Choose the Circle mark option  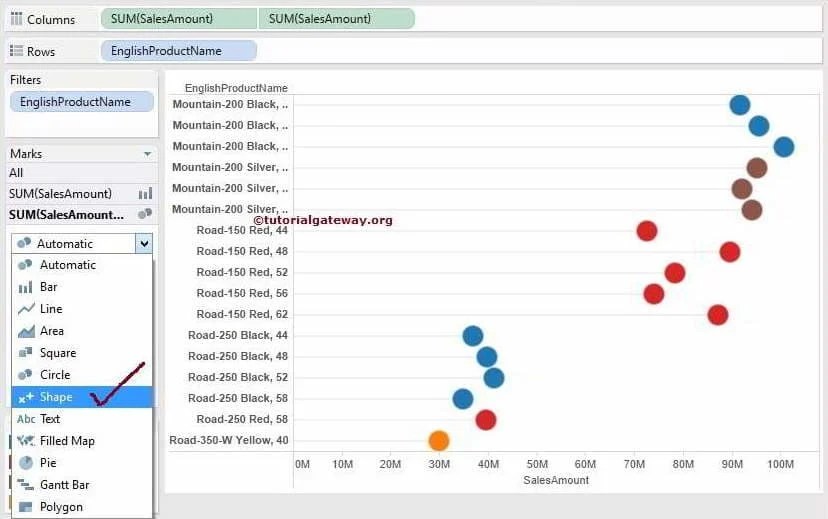[x=82, y=375]
